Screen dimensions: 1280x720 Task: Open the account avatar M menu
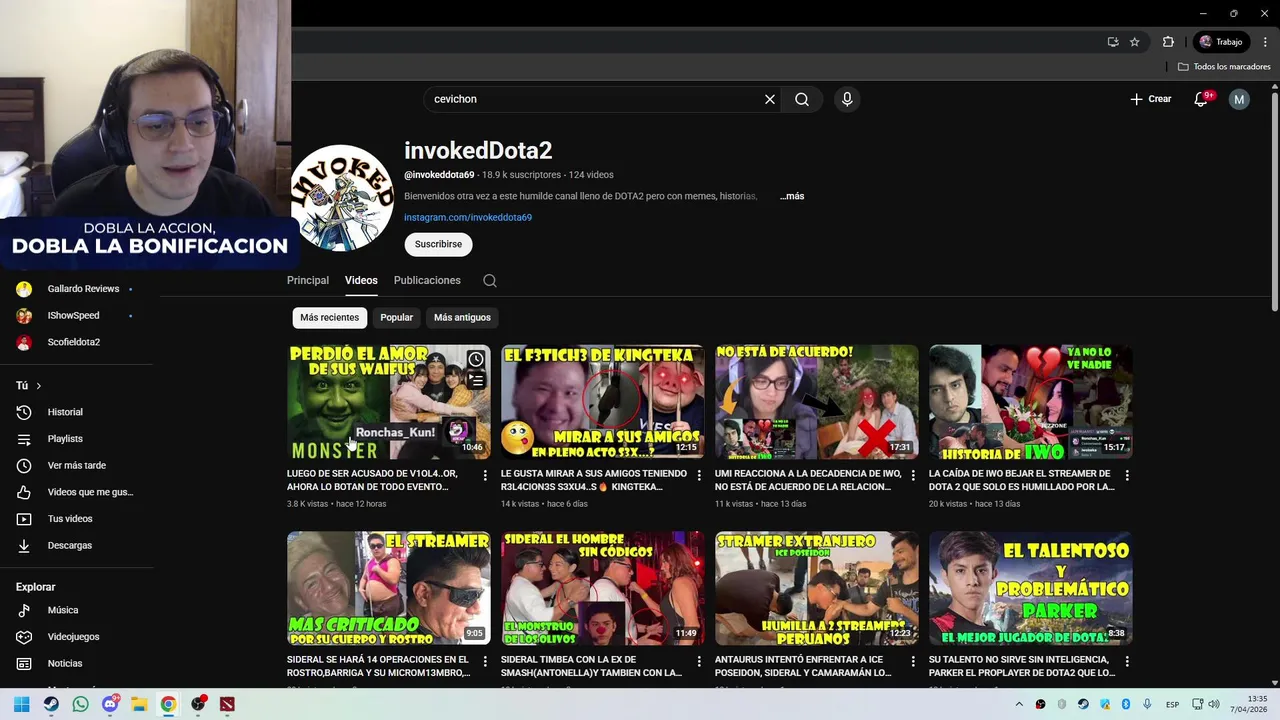1239,99
